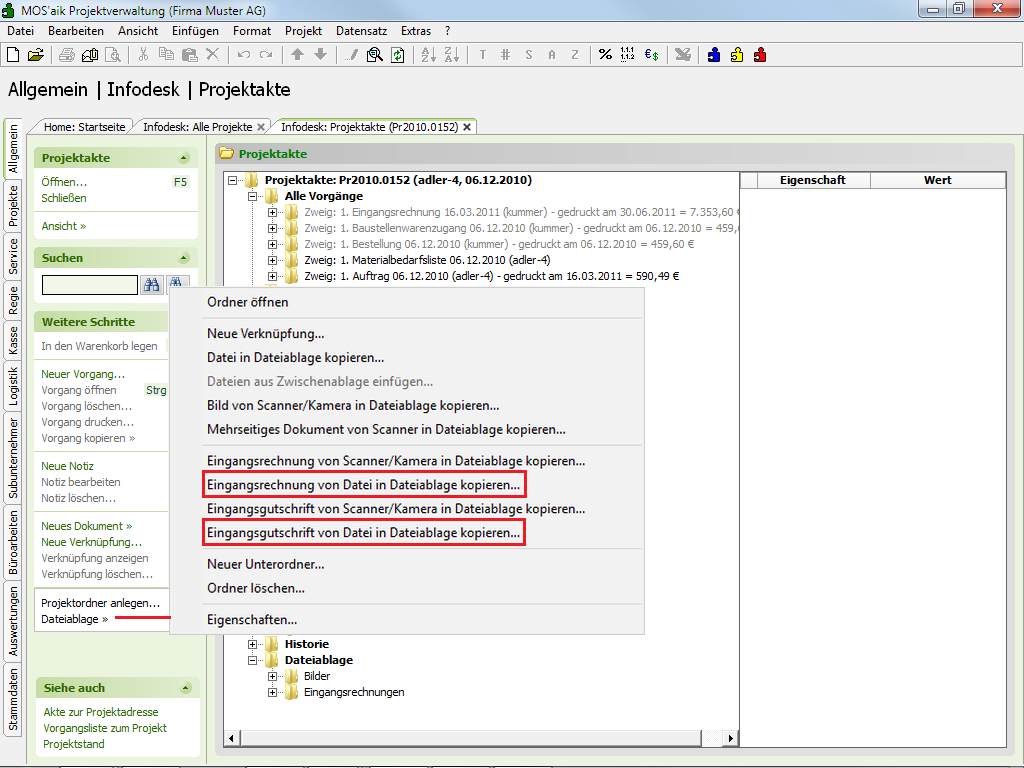Image resolution: width=1024 pixels, height=768 pixels.
Task: Click the percent toolbar icon
Action: 605,55
